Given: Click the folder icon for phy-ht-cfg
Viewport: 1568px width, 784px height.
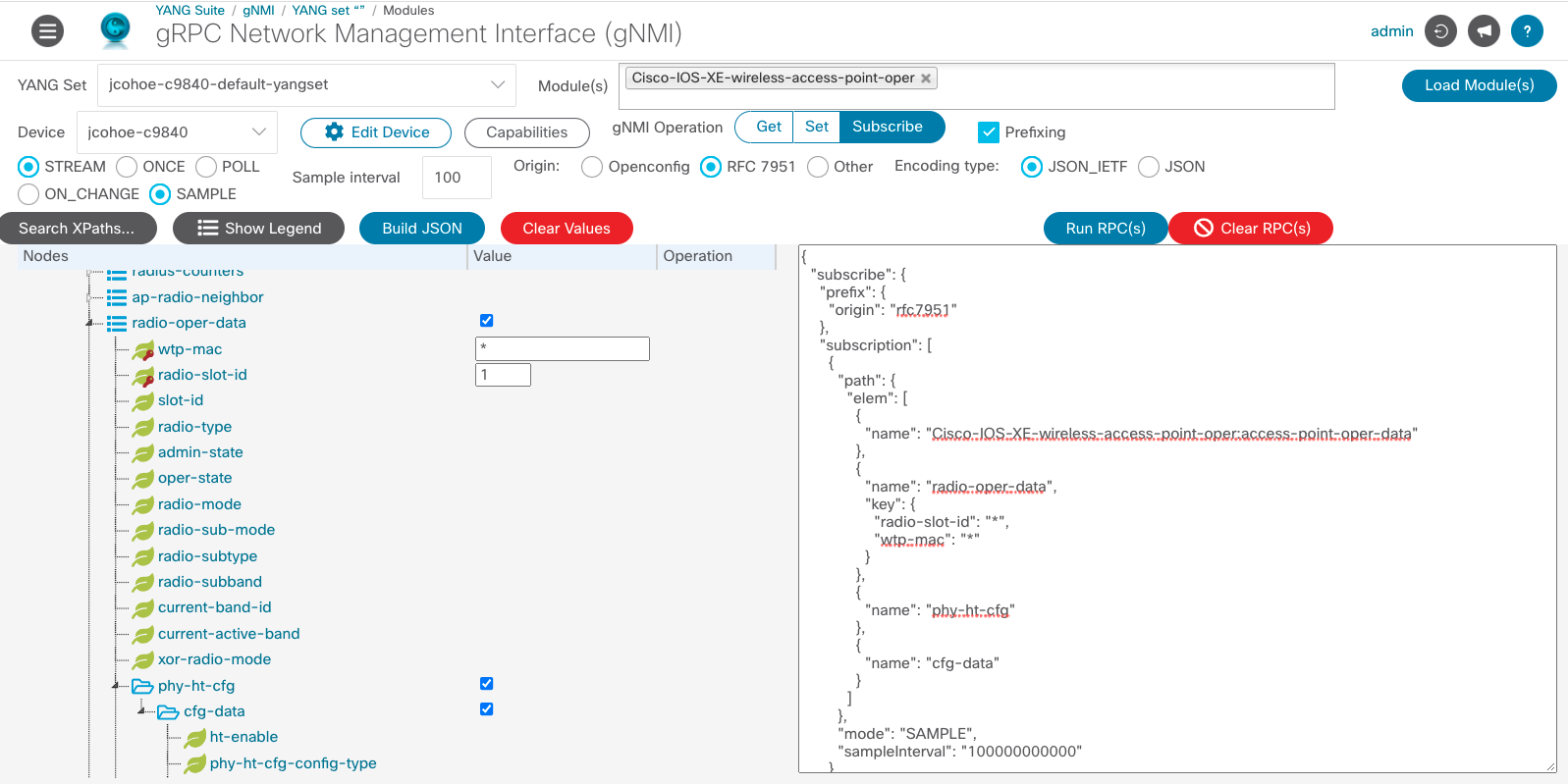Looking at the screenshot, I should [x=142, y=686].
